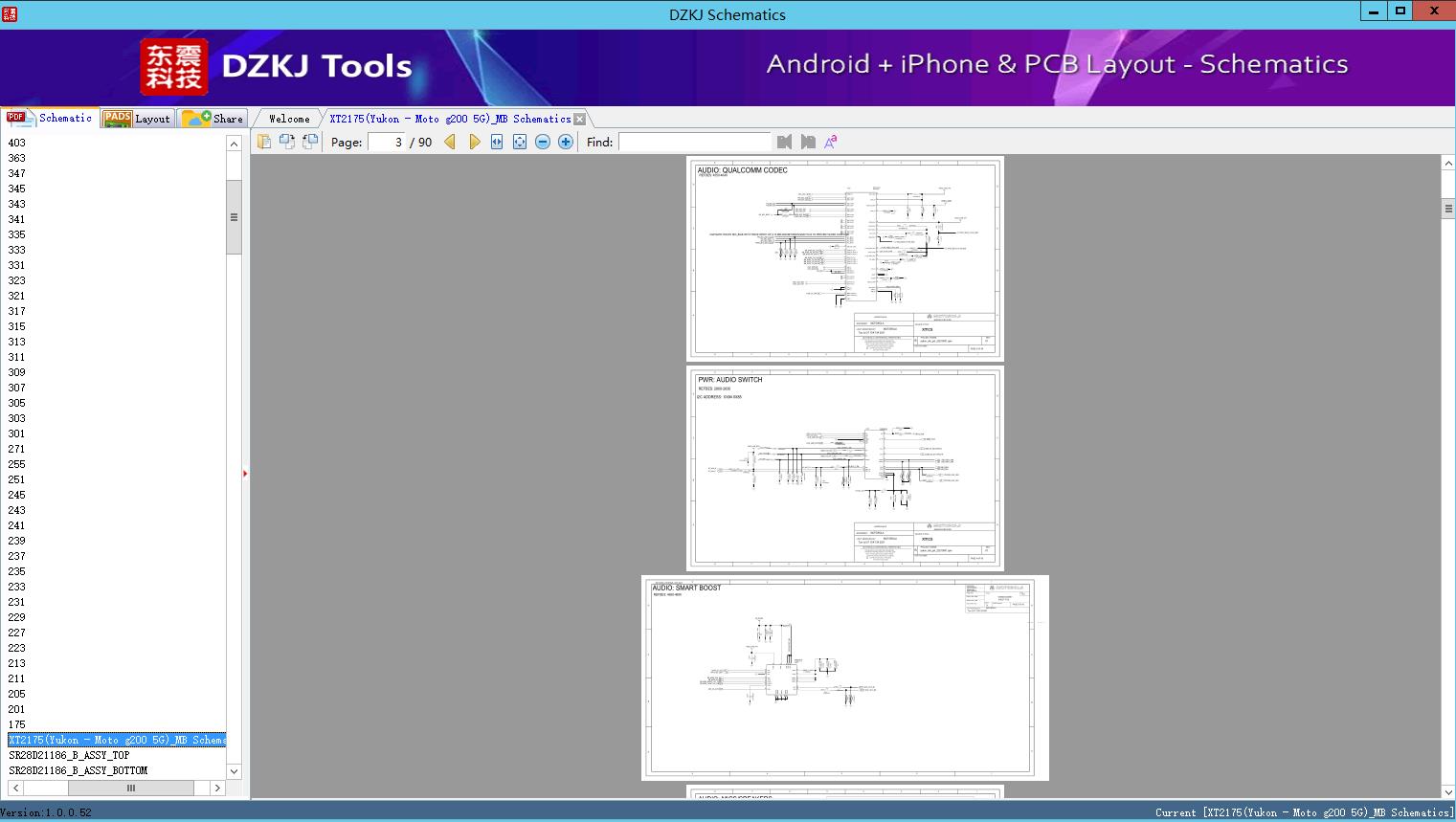
Task: Select list item 333
Action: tap(17, 250)
